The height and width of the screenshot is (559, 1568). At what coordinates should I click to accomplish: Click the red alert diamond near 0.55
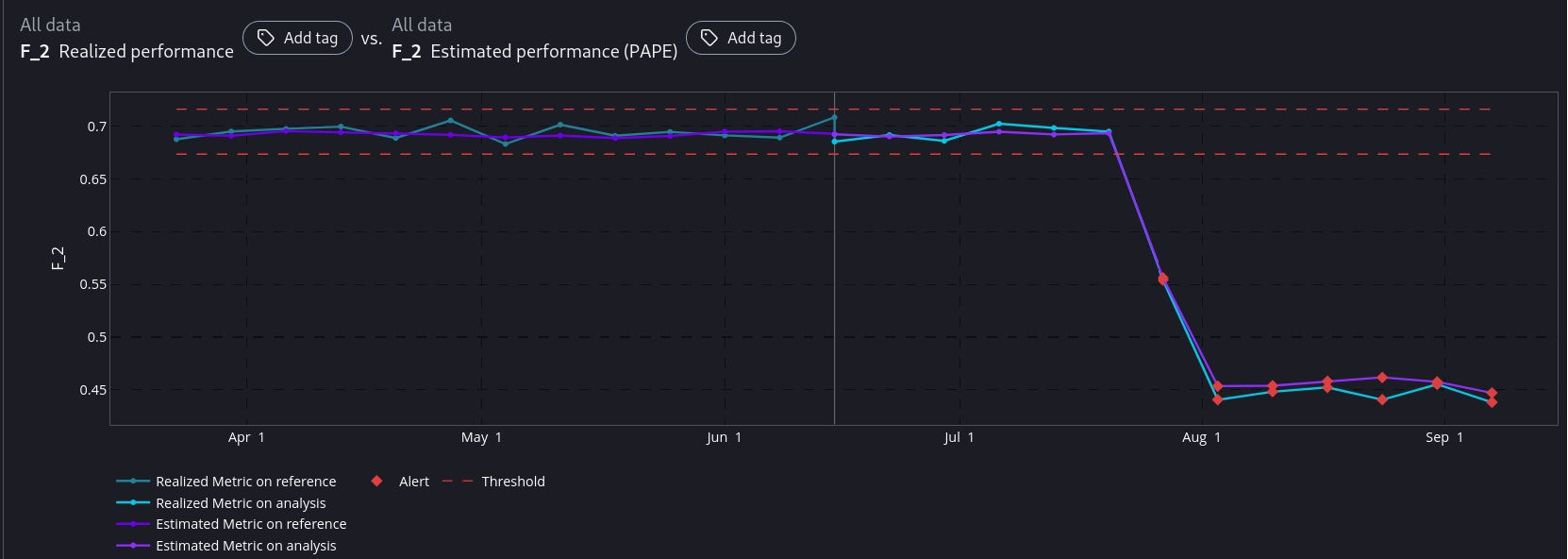1163,279
